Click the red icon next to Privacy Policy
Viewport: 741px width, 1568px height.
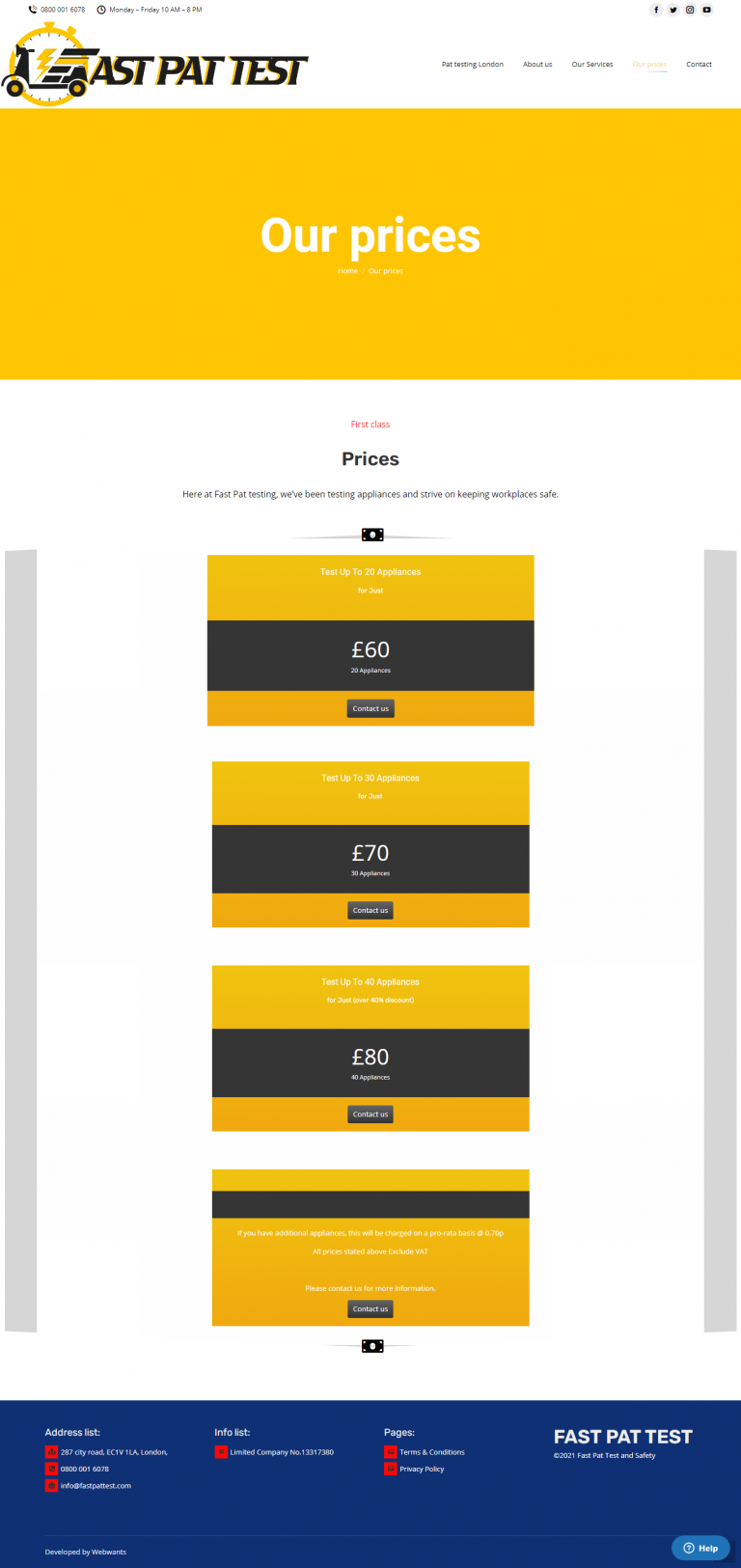tap(391, 1469)
